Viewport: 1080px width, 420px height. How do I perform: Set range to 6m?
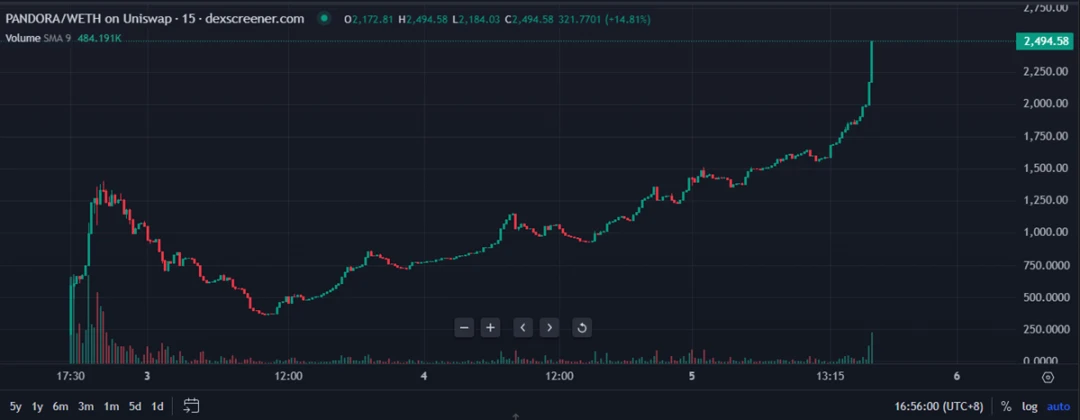tap(61, 406)
